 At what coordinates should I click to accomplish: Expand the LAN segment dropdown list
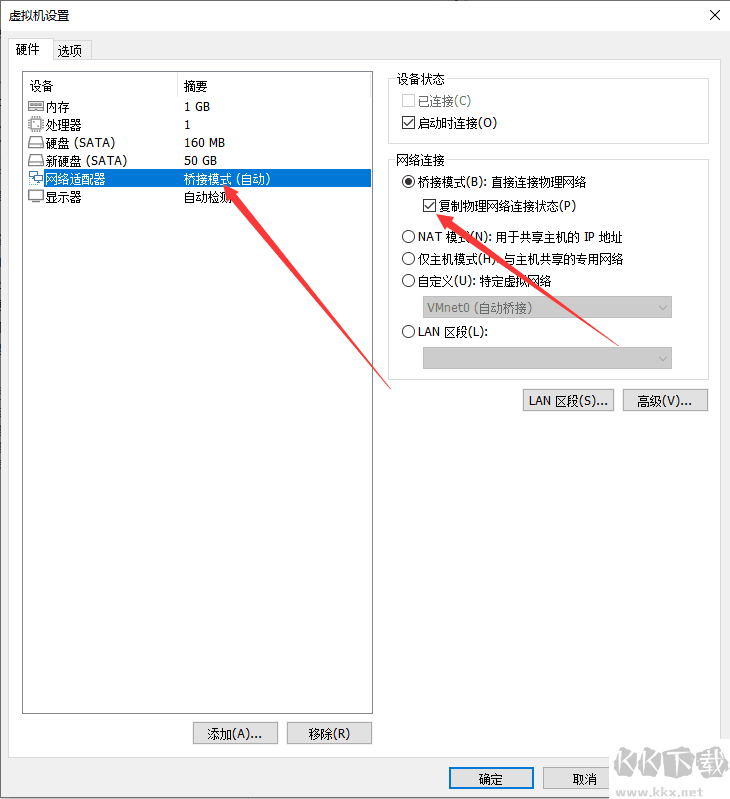tap(547, 358)
